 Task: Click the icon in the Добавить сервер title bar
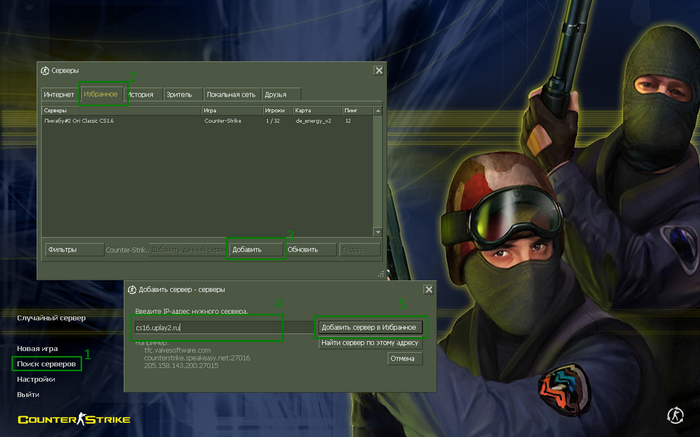click(x=132, y=290)
